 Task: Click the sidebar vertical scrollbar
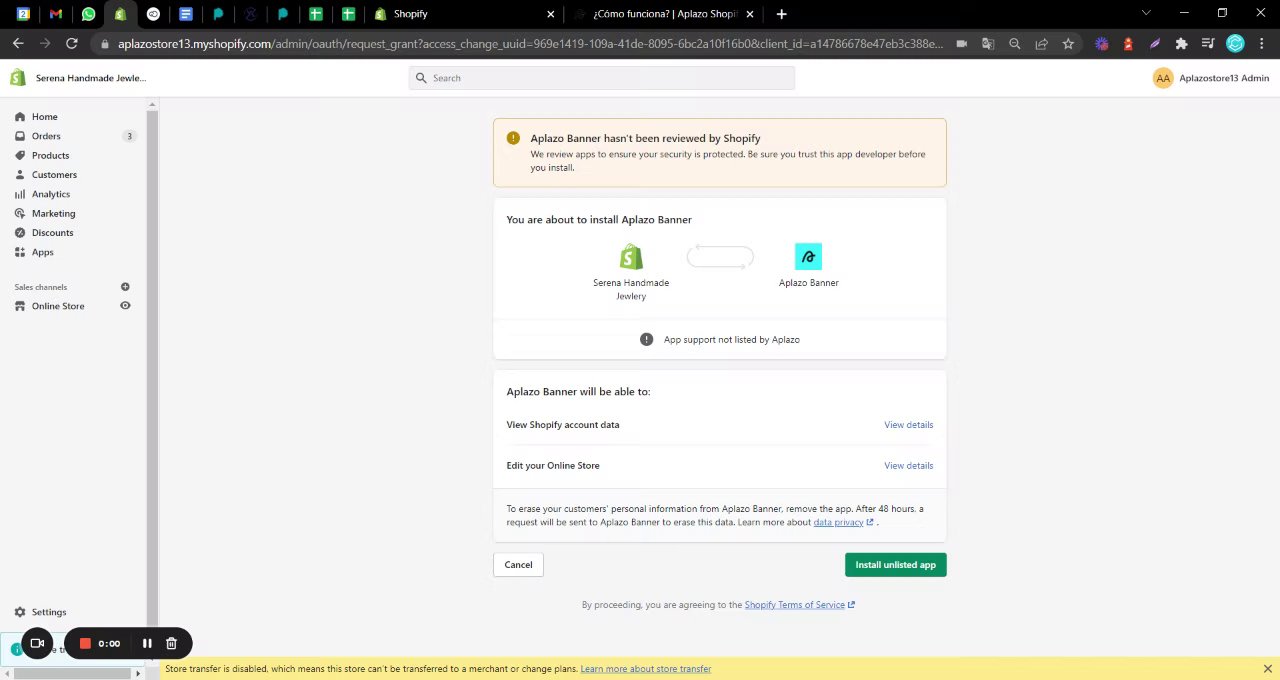[x=152, y=366]
